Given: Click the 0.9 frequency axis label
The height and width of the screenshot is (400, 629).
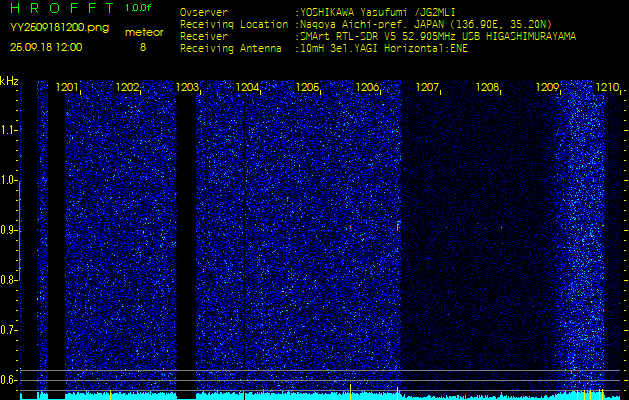Looking at the screenshot, I should coord(7,231).
